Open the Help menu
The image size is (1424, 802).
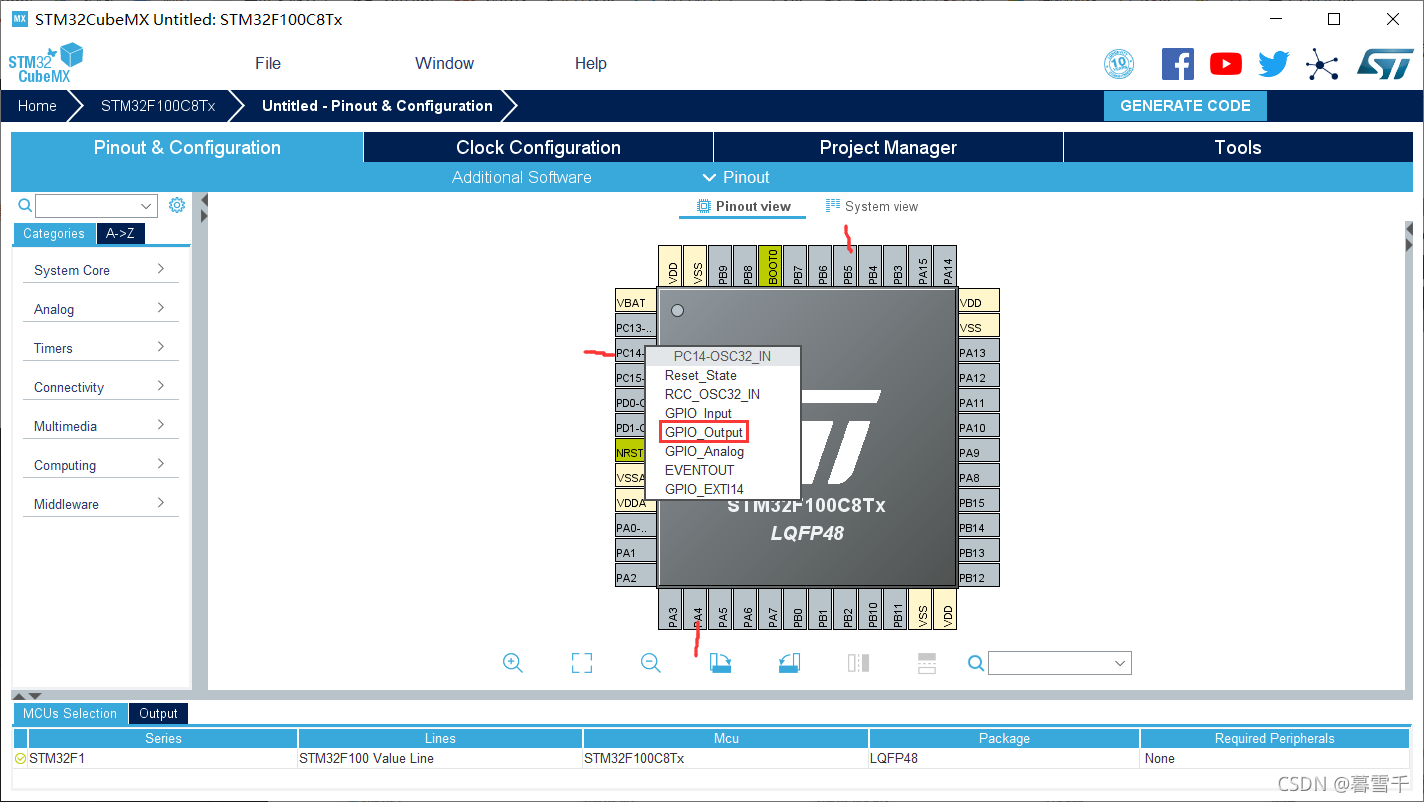(x=591, y=63)
